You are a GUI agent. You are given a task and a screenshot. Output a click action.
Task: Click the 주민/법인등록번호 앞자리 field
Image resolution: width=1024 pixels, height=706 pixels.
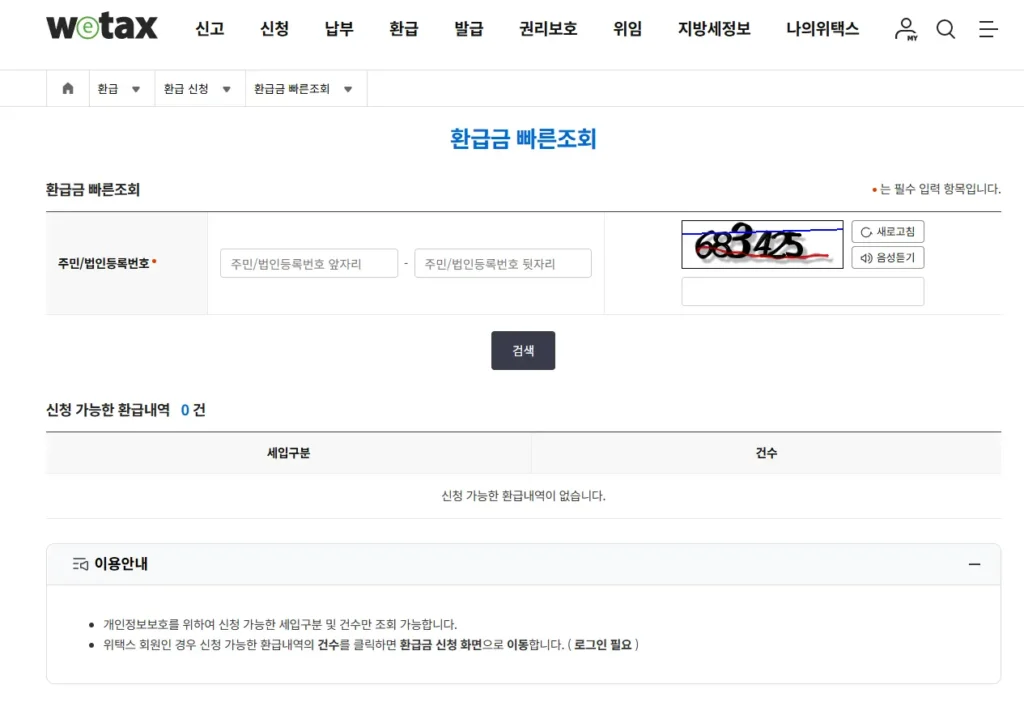click(x=309, y=263)
